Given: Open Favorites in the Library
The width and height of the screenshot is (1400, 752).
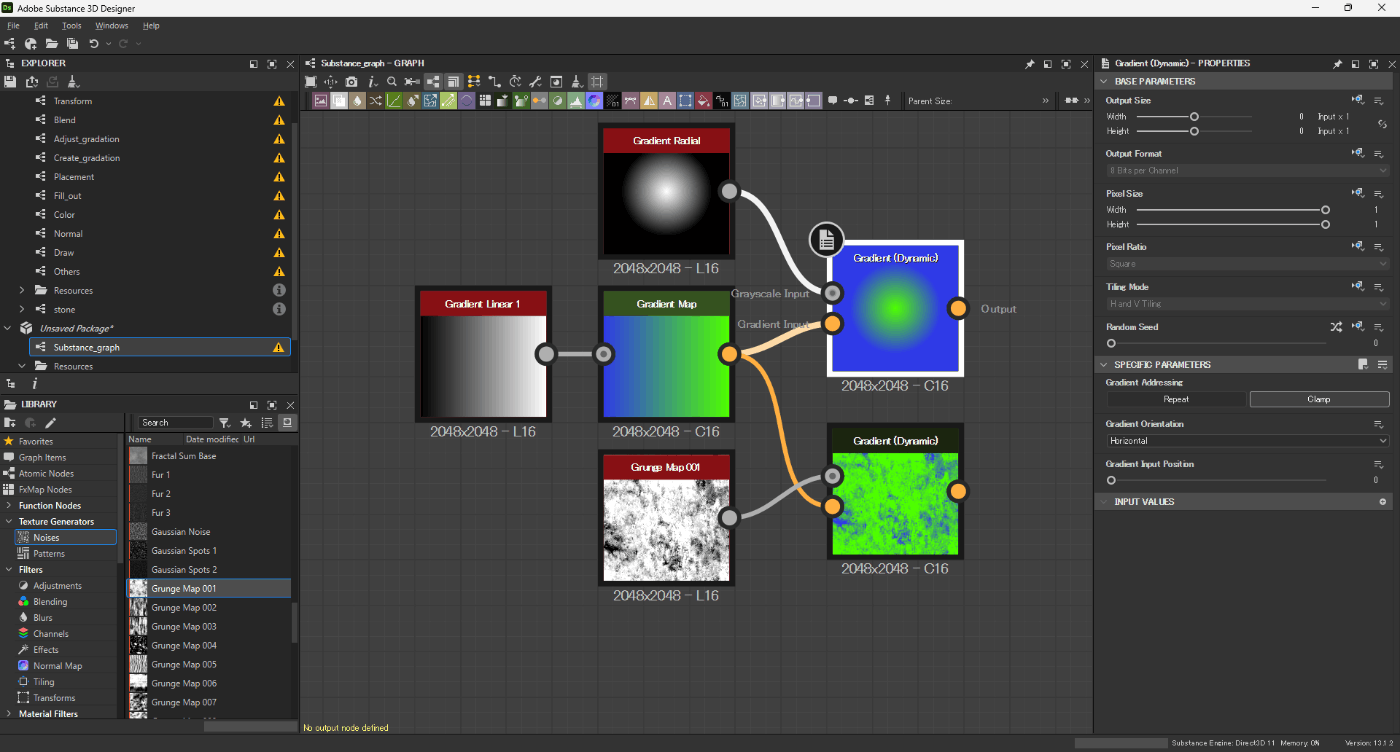Looking at the screenshot, I should pos(60,441).
